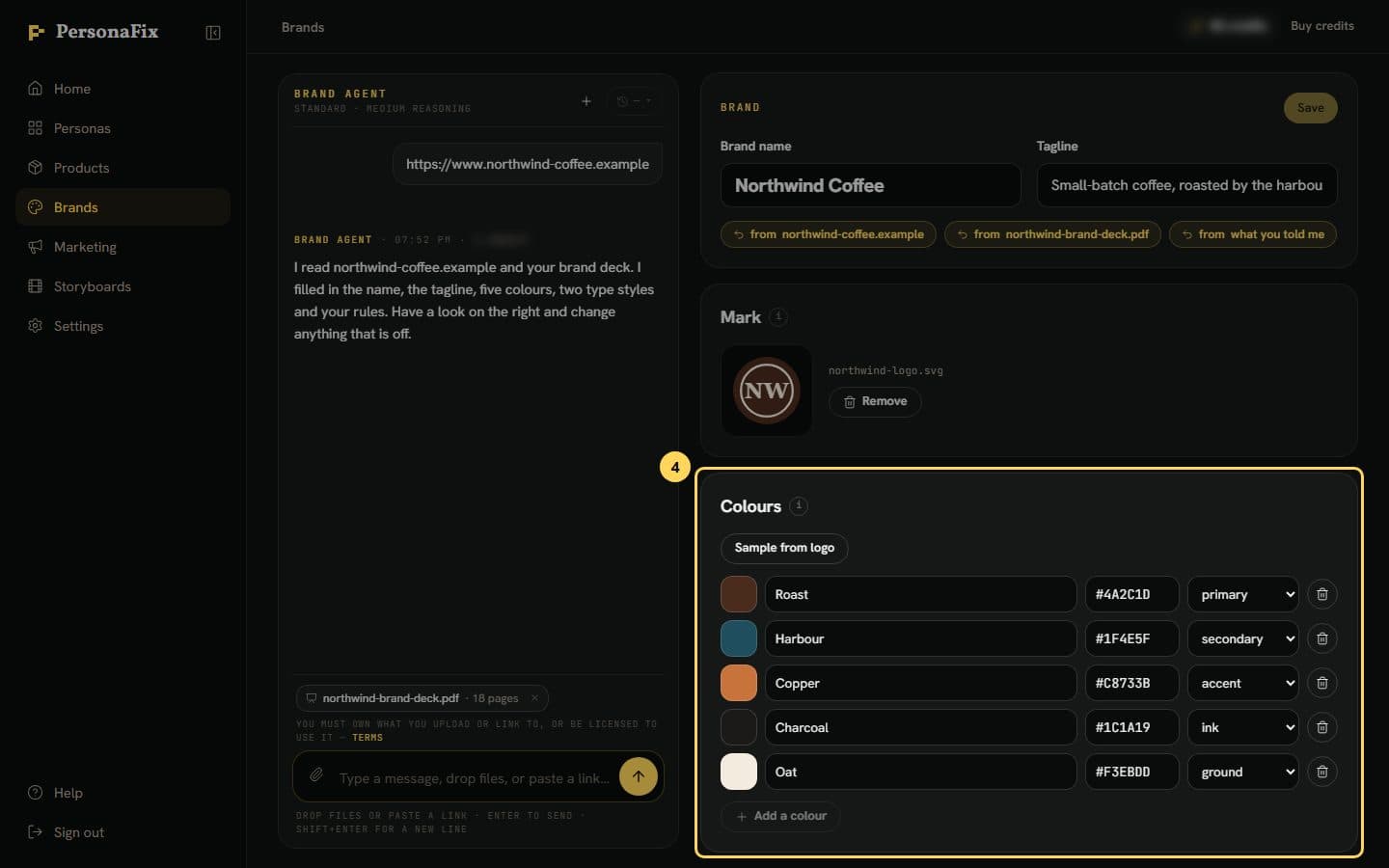Click the Save button
Image resolution: width=1389 pixels, height=868 pixels.
[x=1310, y=108]
